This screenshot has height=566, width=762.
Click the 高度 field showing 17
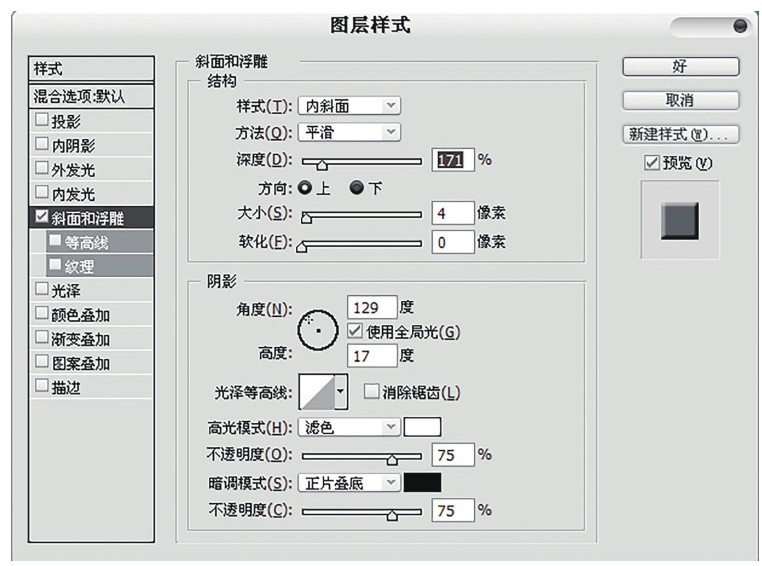[x=372, y=356]
